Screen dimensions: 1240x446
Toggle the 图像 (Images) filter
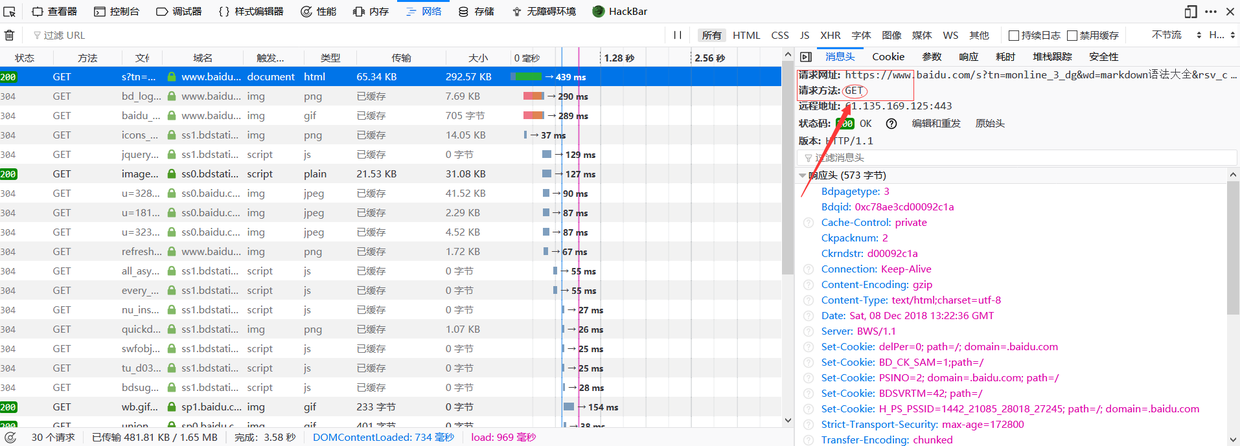[x=891, y=35]
